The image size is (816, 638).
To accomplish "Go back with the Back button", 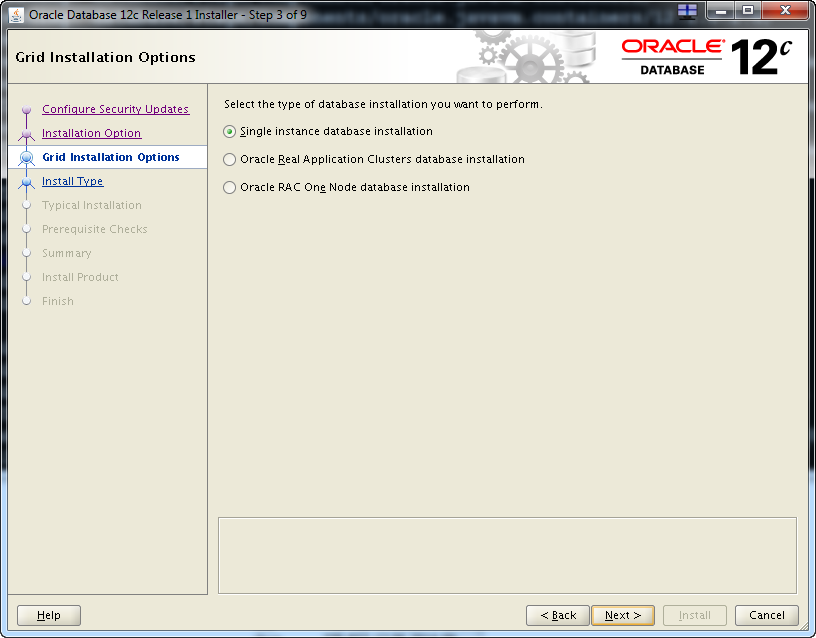I will (x=558, y=615).
